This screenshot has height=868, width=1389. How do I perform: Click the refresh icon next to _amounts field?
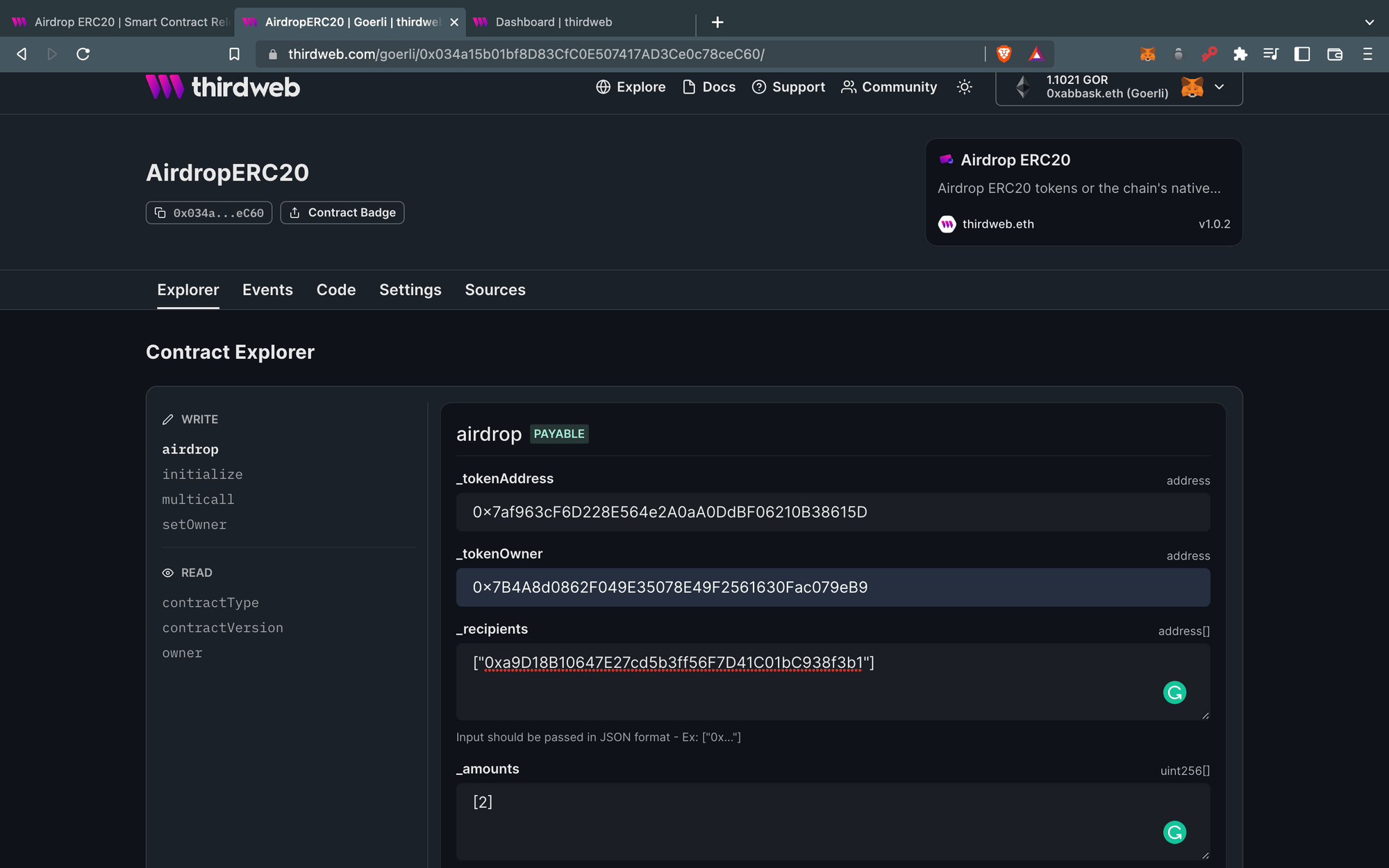point(1176,832)
